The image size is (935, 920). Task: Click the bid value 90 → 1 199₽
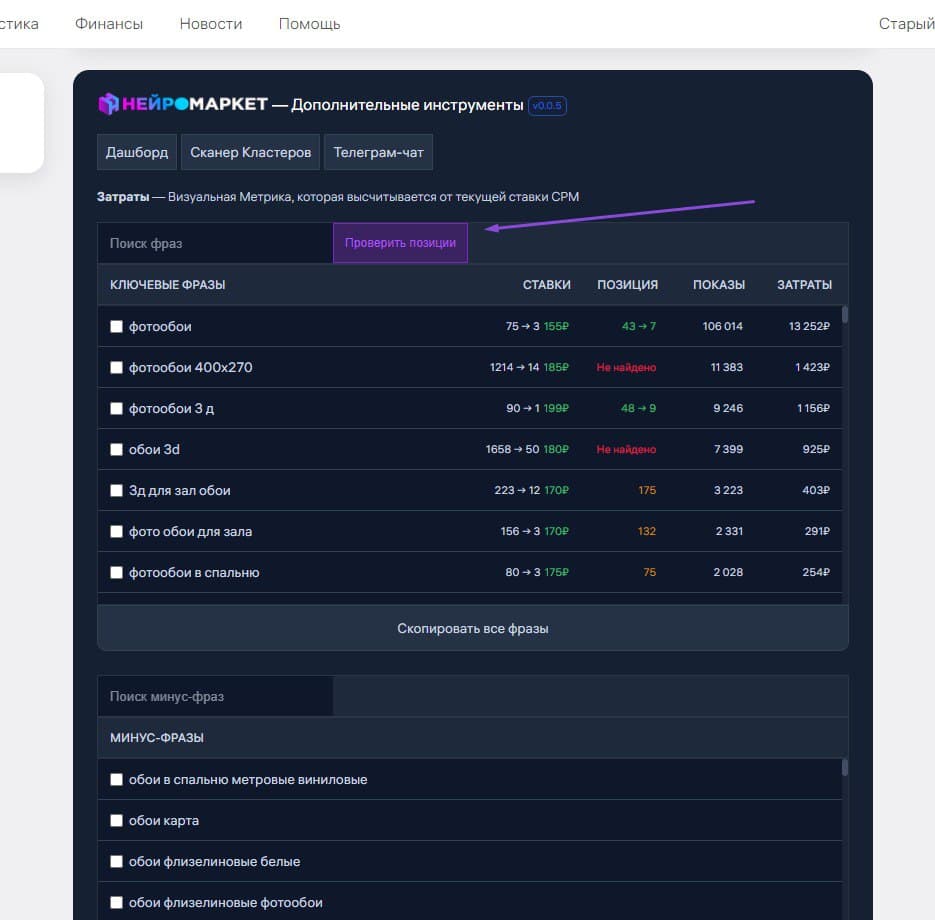(x=537, y=408)
